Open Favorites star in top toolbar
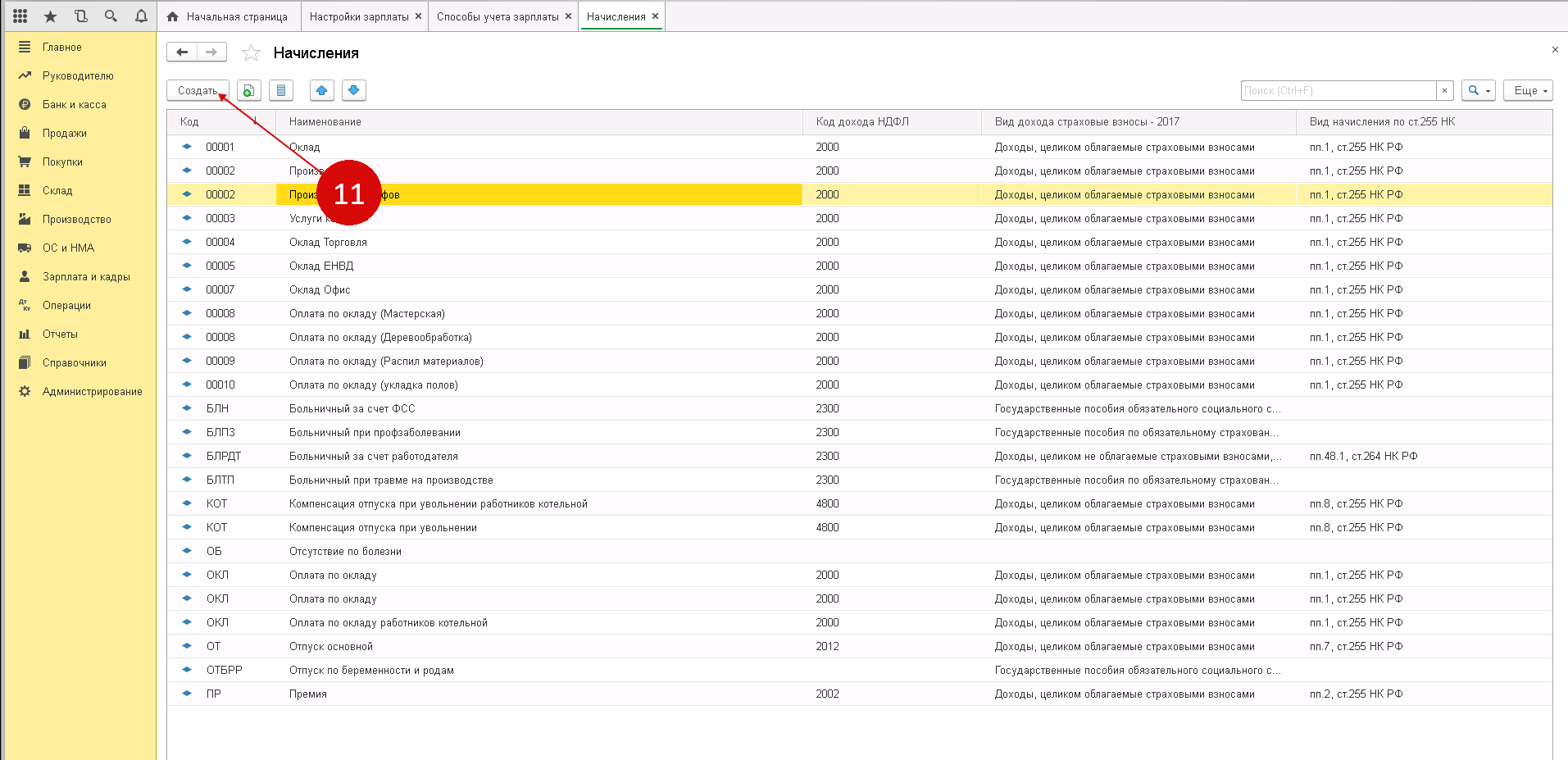 (51, 16)
